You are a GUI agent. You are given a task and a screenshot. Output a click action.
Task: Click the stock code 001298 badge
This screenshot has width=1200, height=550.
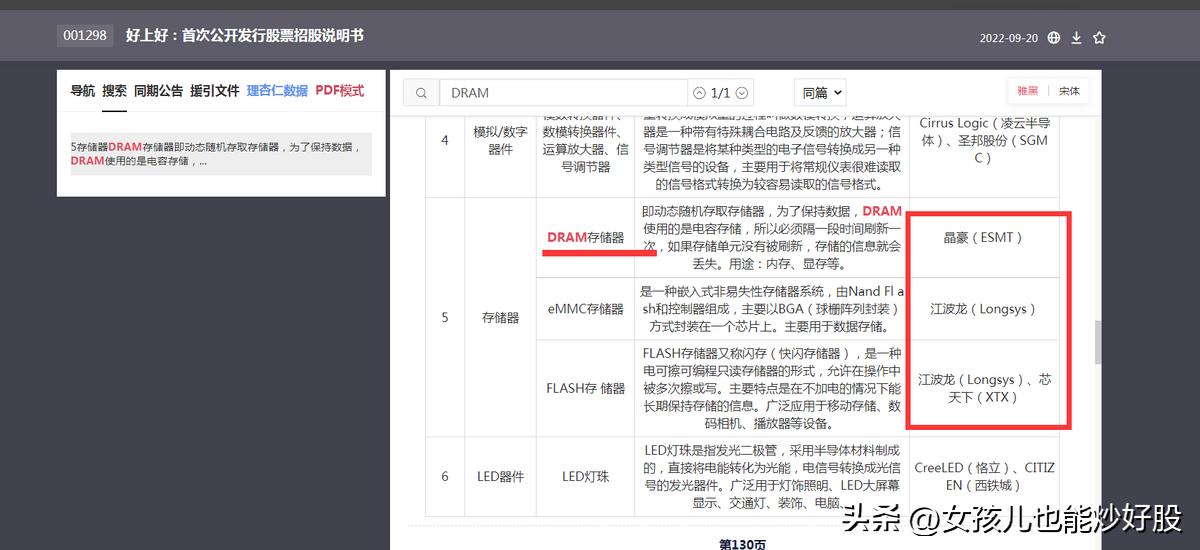click(x=85, y=36)
